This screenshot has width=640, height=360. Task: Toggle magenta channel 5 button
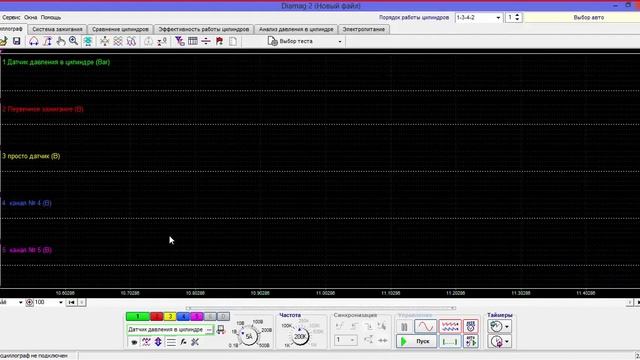pos(197,316)
